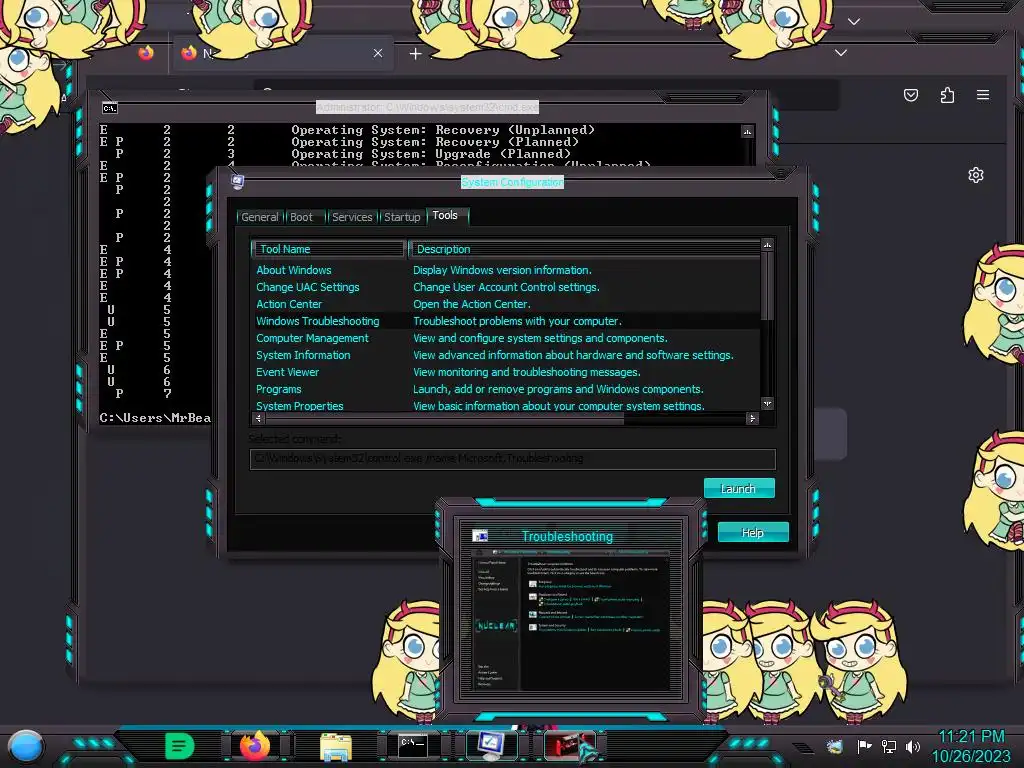The width and height of the screenshot is (1024, 768).
Task: Select System Configuration taskbar icon
Action: 491,745
